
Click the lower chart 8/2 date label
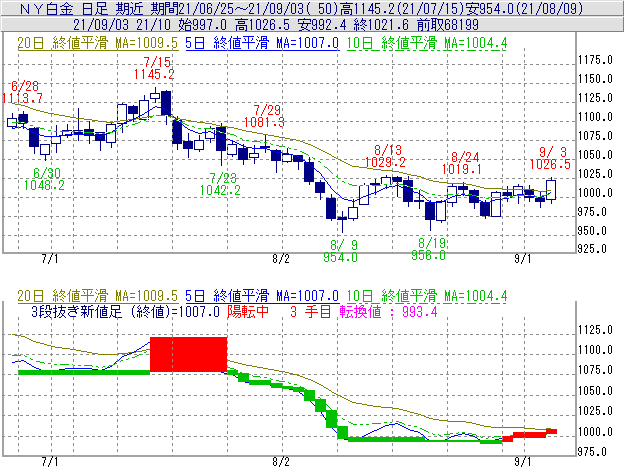(281, 462)
